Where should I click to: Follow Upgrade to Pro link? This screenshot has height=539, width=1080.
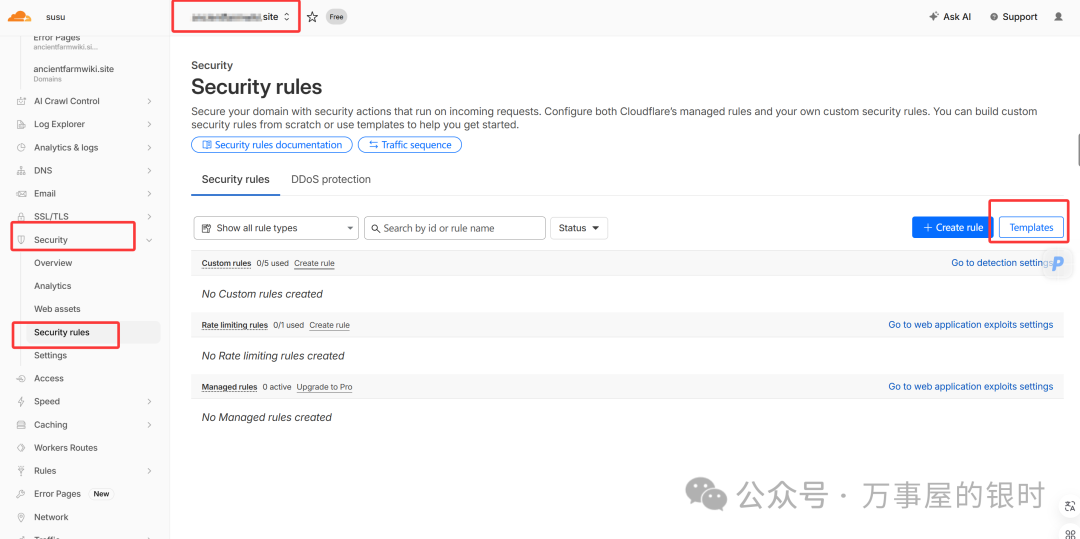click(x=324, y=387)
